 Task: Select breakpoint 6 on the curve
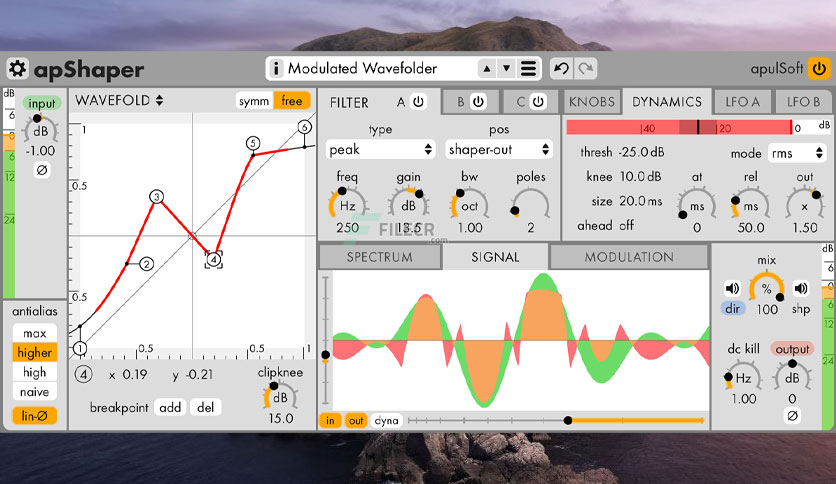pyautogui.click(x=304, y=127)
